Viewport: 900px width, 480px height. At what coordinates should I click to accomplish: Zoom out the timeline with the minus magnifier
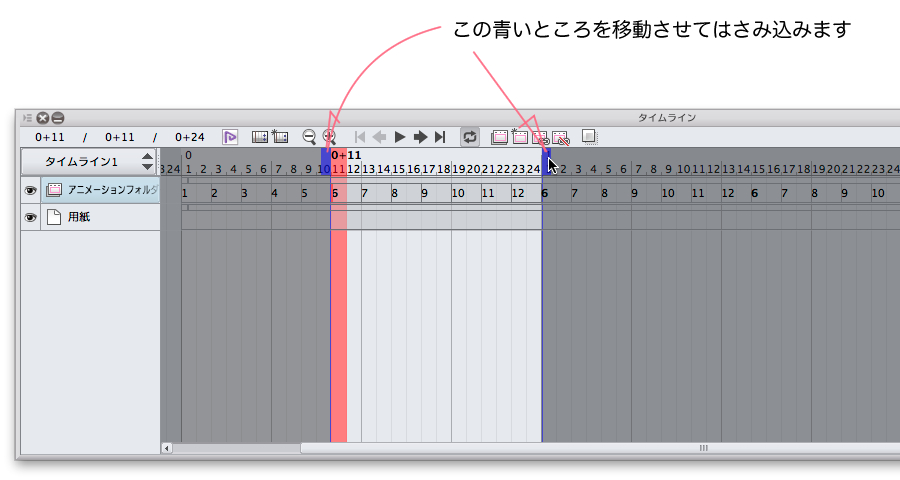point(309,137)
